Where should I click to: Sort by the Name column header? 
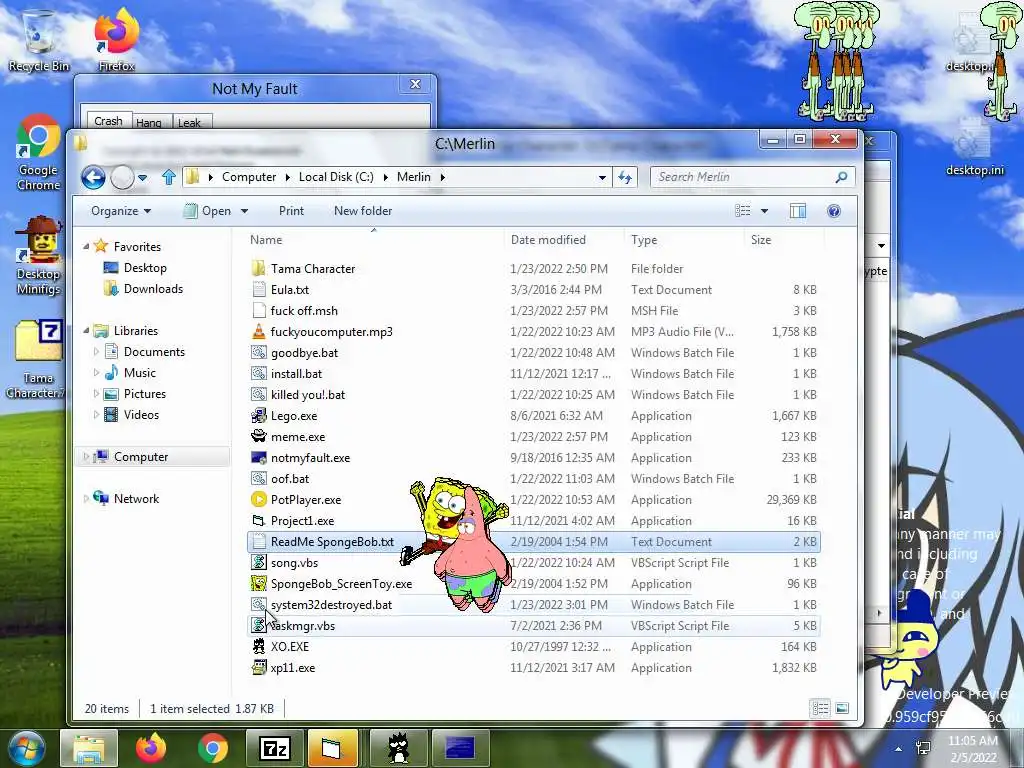pos(376,240)
